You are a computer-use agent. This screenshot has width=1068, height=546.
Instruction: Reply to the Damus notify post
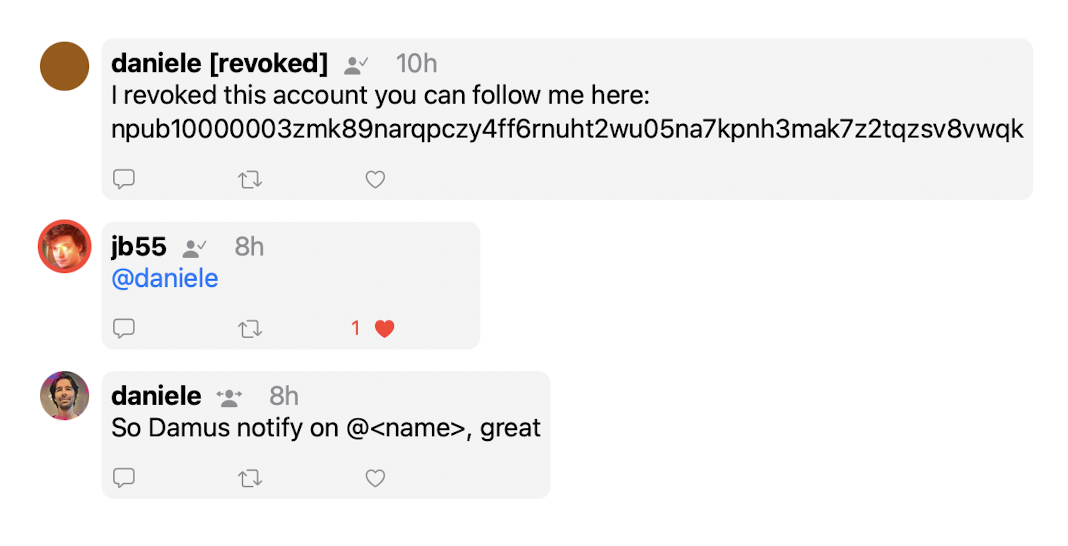click(x=124, y=478)
